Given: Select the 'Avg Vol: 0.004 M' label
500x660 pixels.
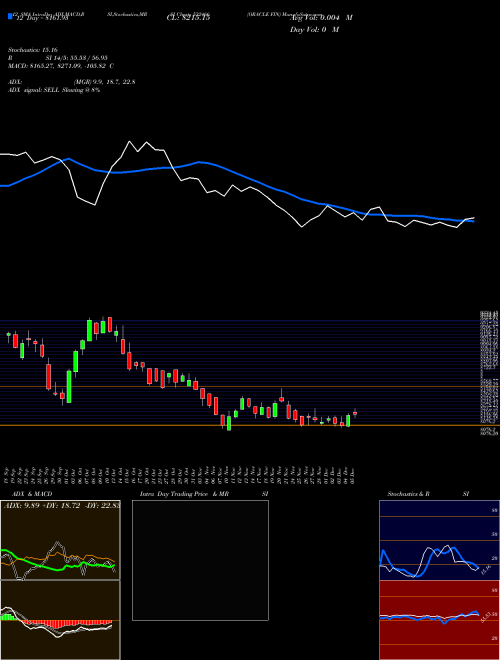Looking at the screenshot, I should 321,18.
